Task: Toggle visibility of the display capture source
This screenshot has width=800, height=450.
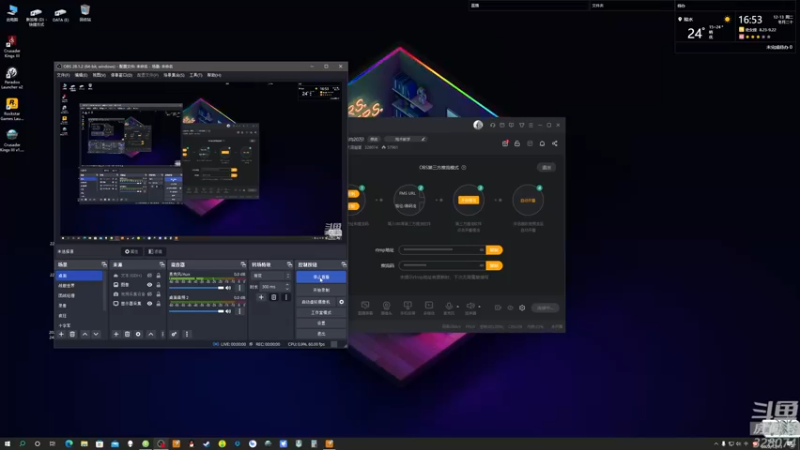Action: coord(149,303)
